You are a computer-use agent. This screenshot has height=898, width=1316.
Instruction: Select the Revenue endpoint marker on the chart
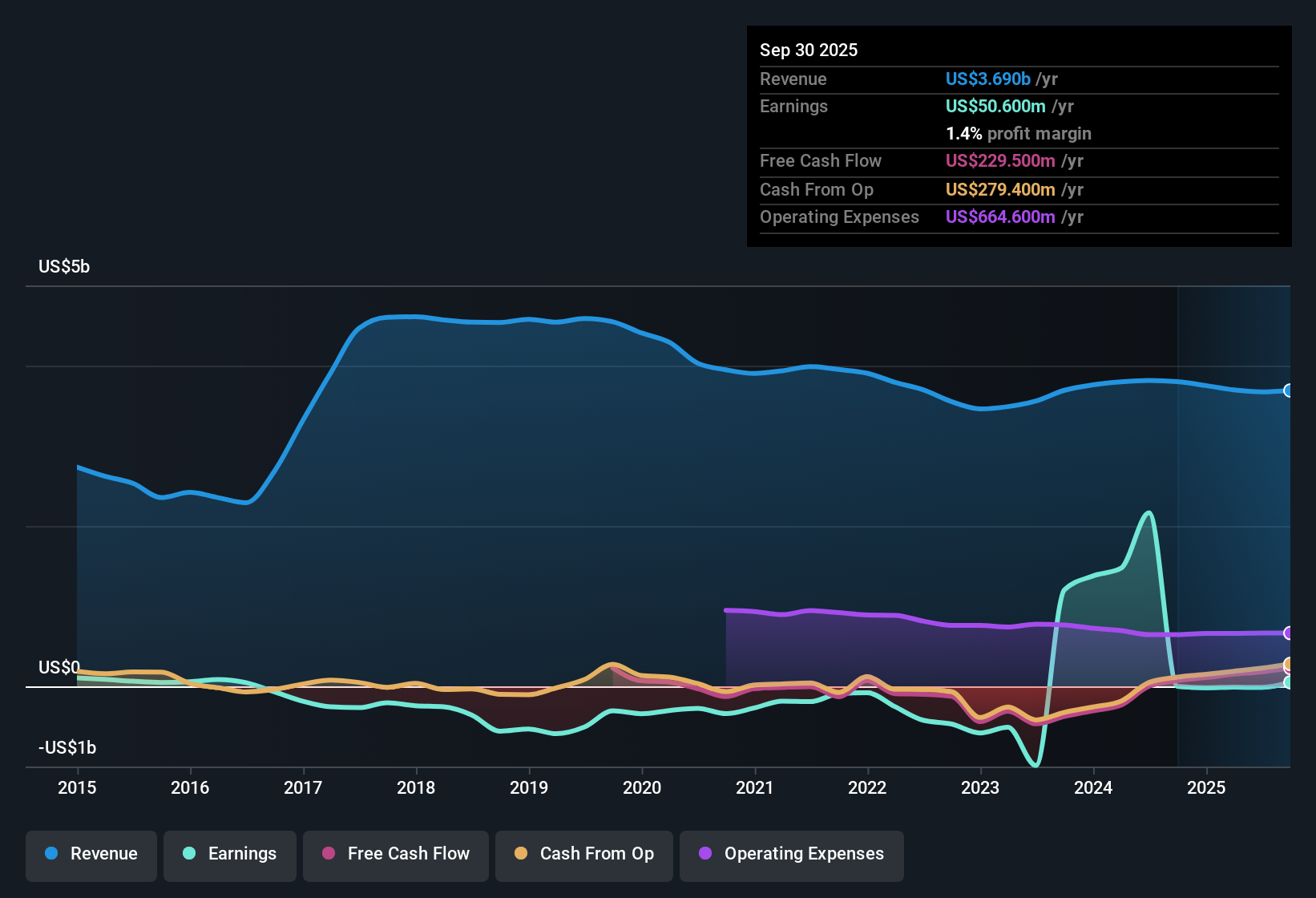click(x=1288, y=390)
